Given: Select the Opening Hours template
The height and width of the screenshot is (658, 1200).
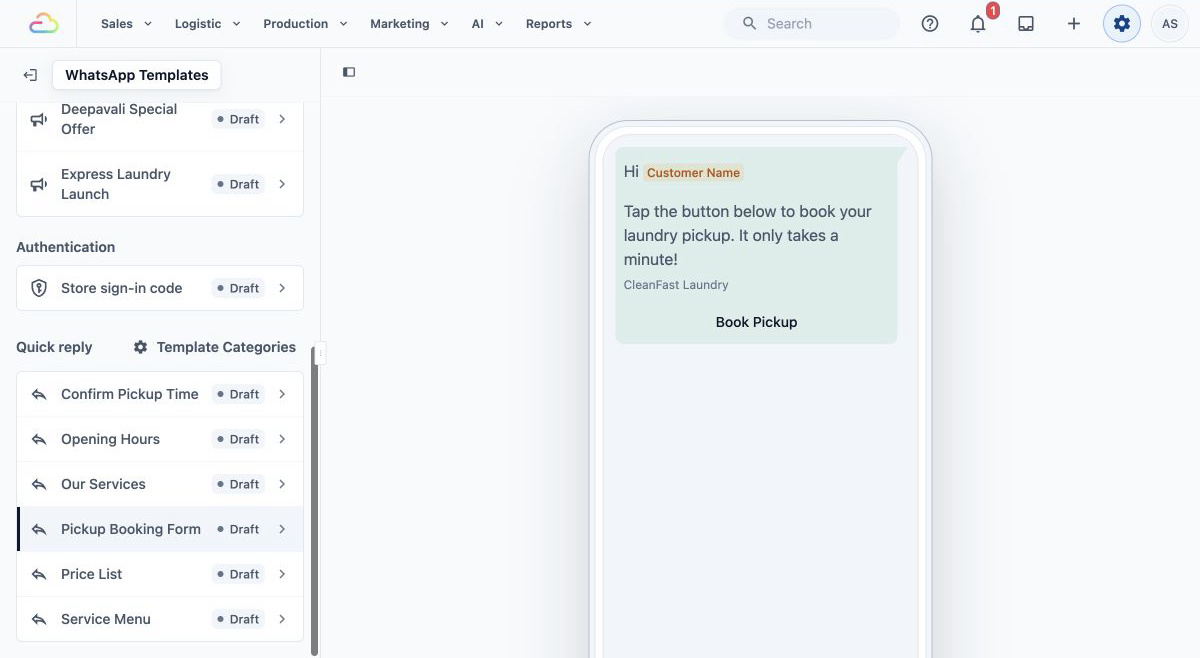Looking at the screenshot, I should tap(160, 439).
